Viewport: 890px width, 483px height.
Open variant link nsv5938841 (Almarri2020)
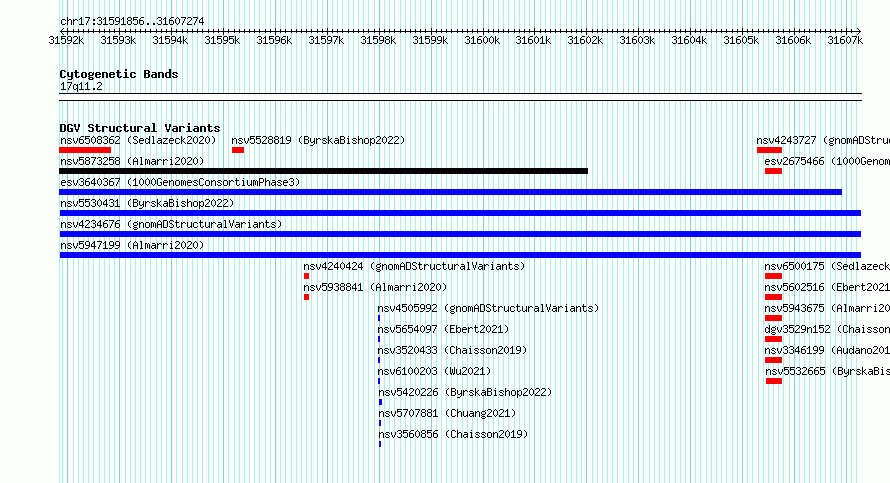point(375,287)
